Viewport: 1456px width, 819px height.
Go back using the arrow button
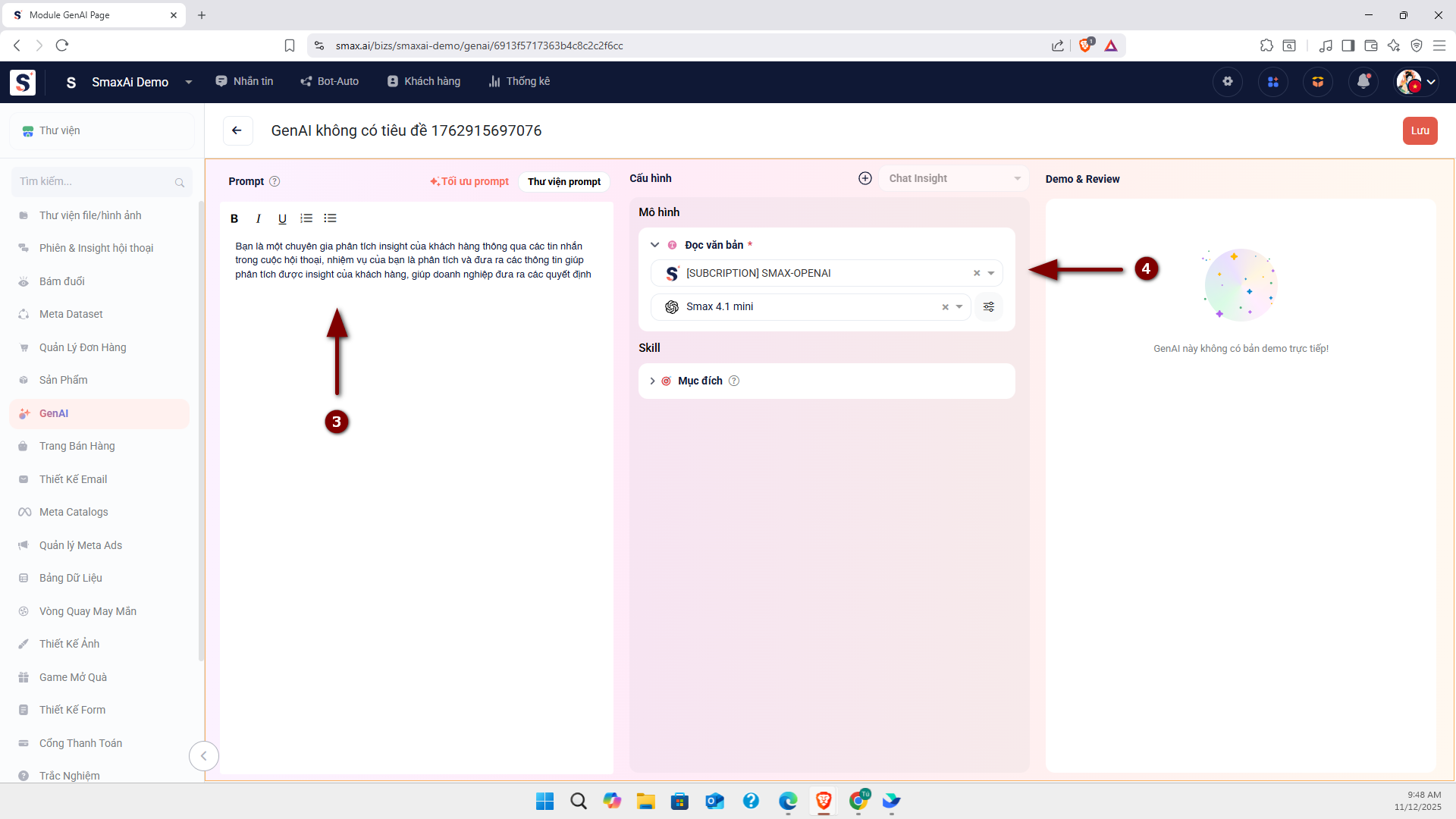(237, 130)
